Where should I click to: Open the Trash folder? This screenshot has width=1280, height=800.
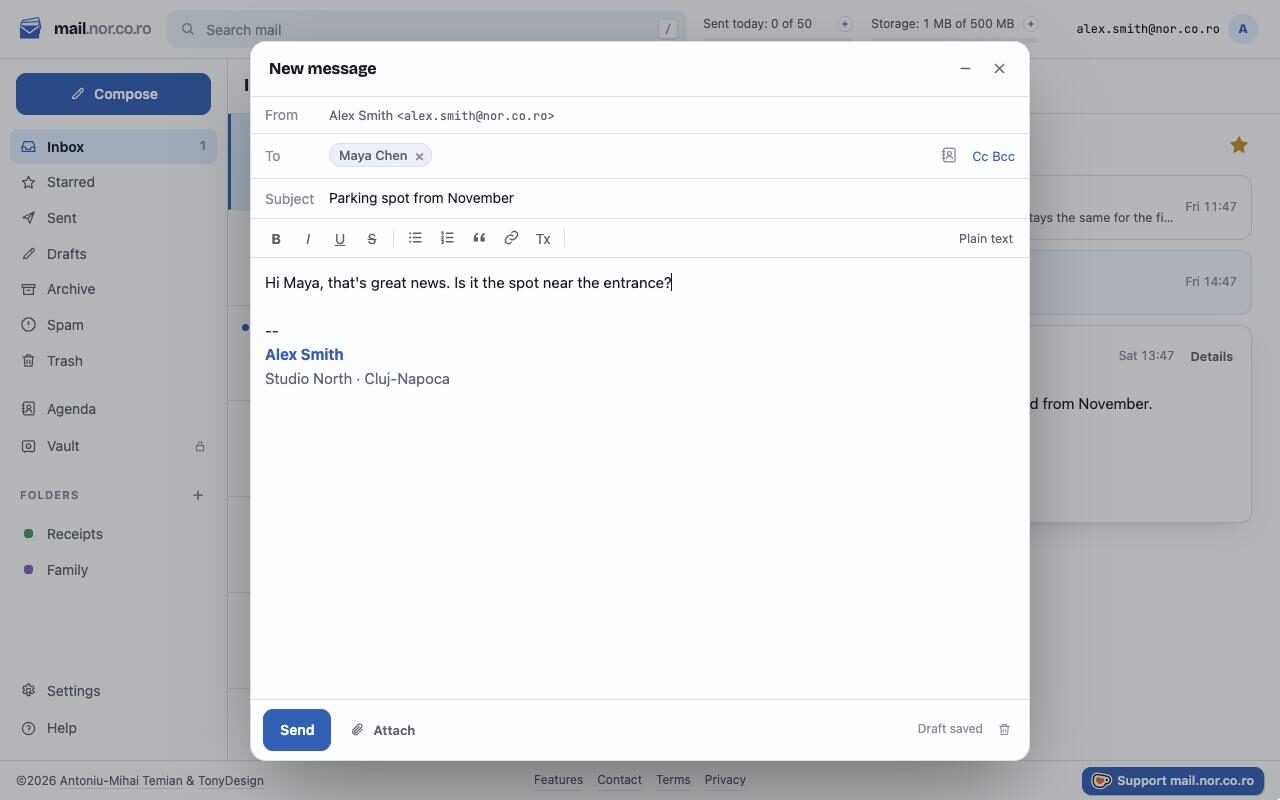(114, 361)
